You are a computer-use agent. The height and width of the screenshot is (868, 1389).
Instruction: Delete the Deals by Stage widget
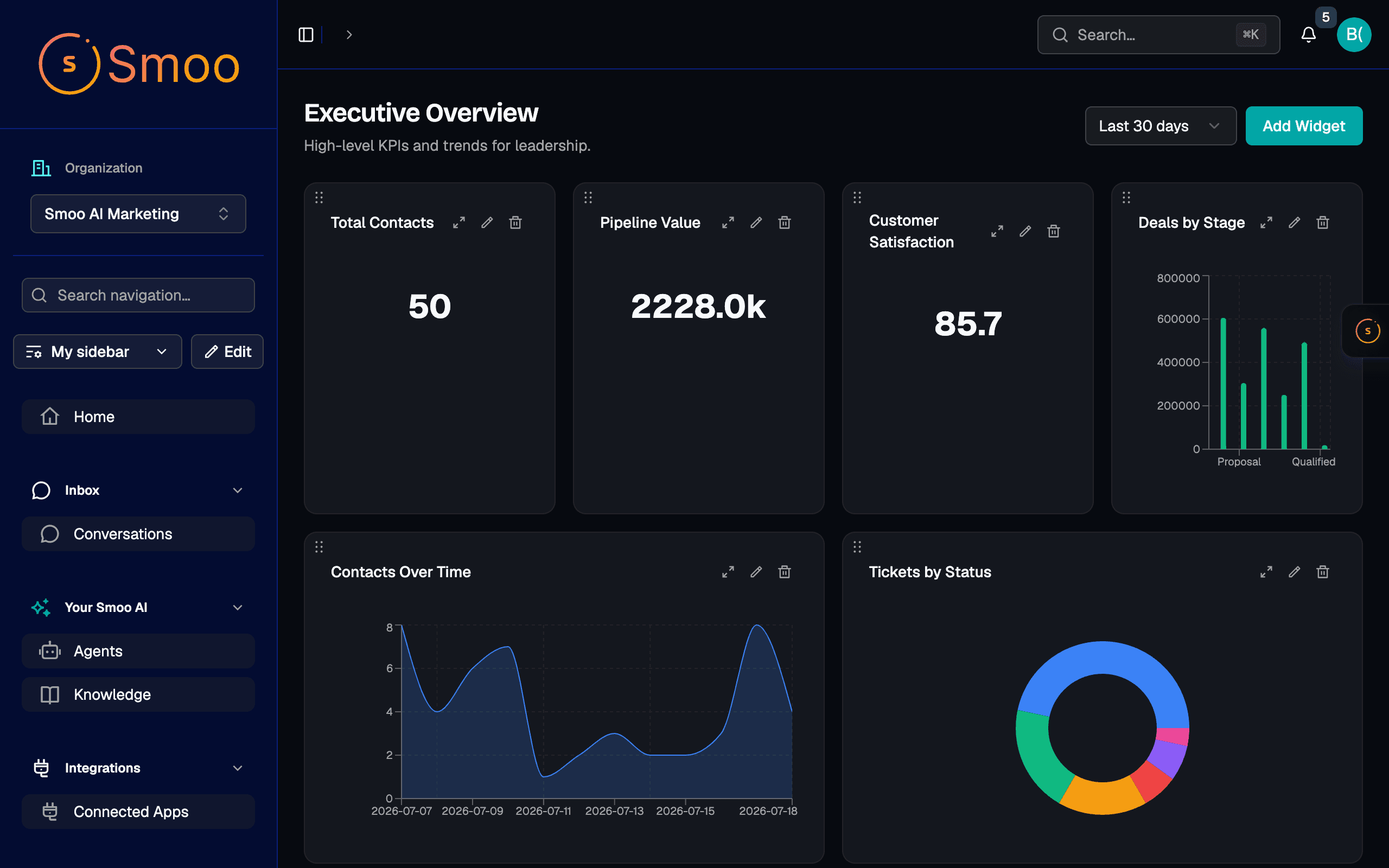point(1323,223)
